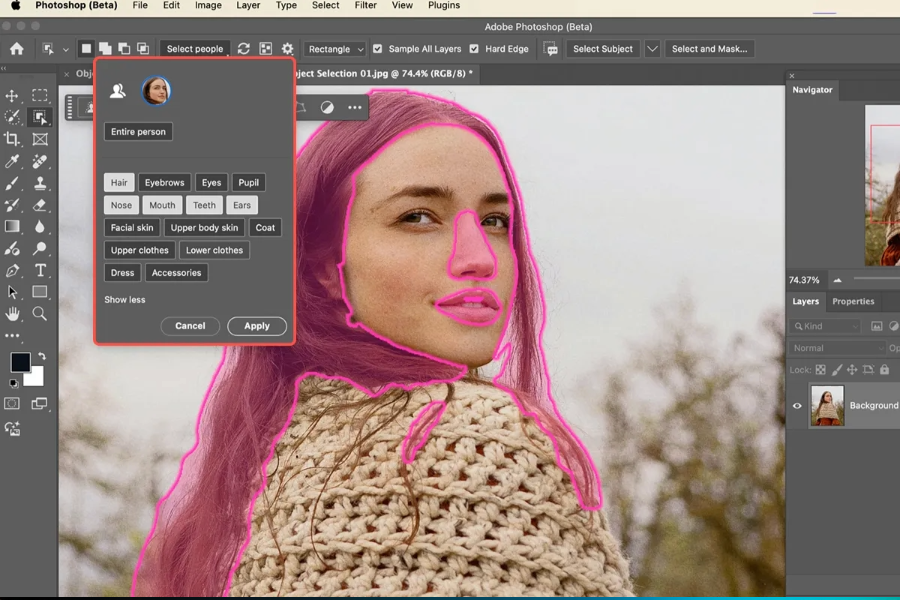Image resolution: width=900 pixels, height=600 pixels.
Task: Hide the Background layer visibility eye
Action: [797, 405]
